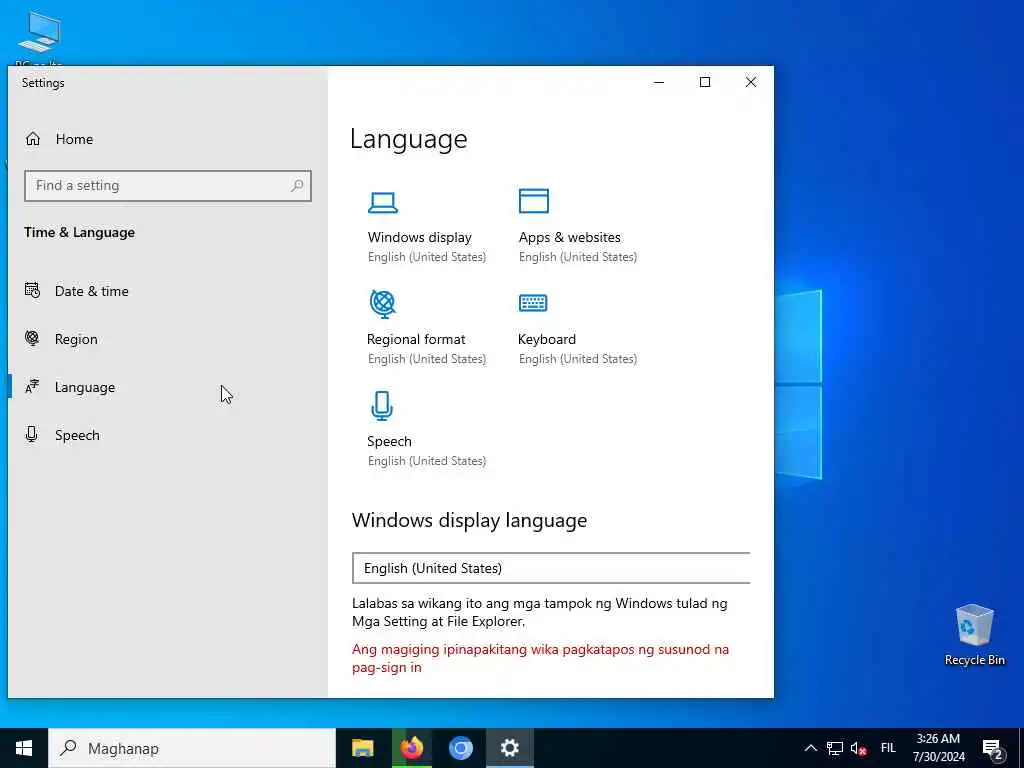Select the Region globe icon in sidebar

[32, 338]
